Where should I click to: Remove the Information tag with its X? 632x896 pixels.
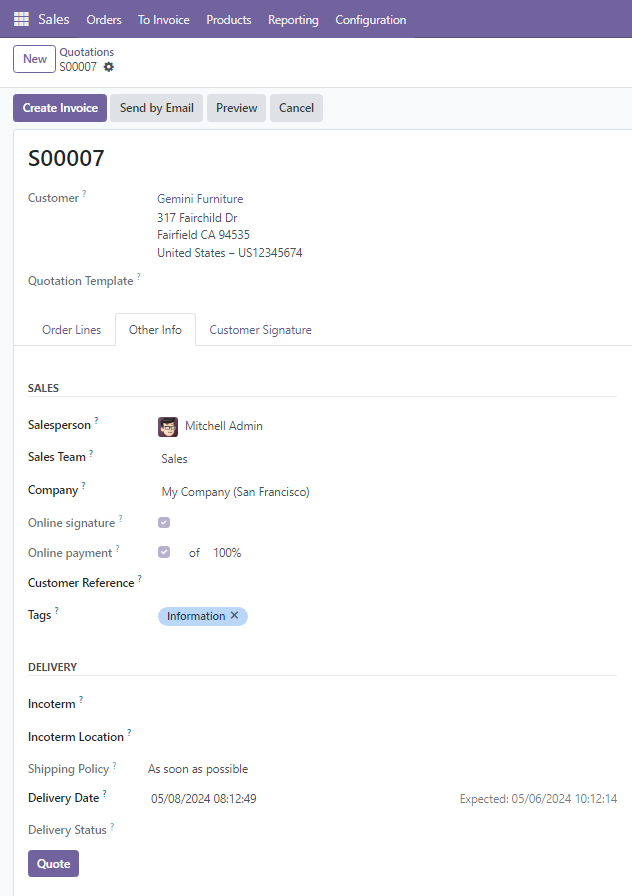pyautogui.click(x=235, y=616)
